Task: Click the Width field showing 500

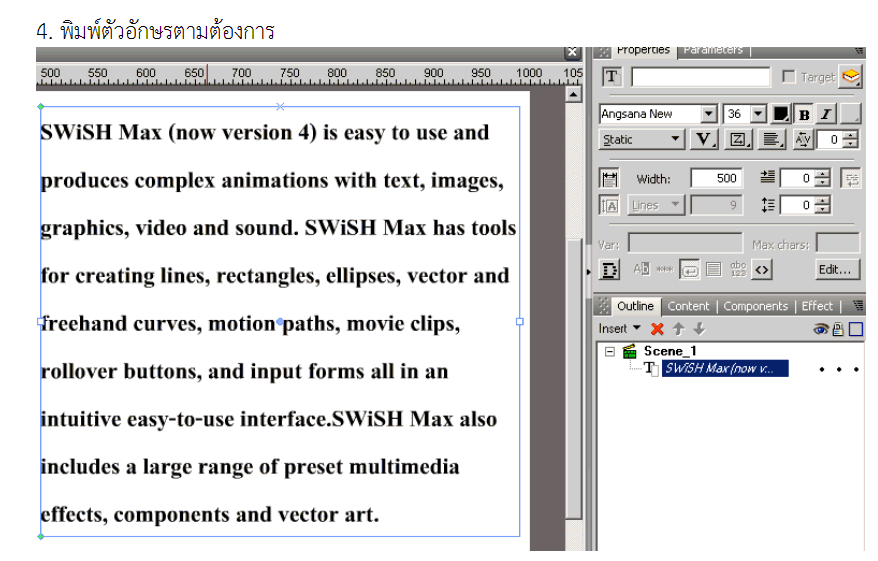Action: point(717,179)
